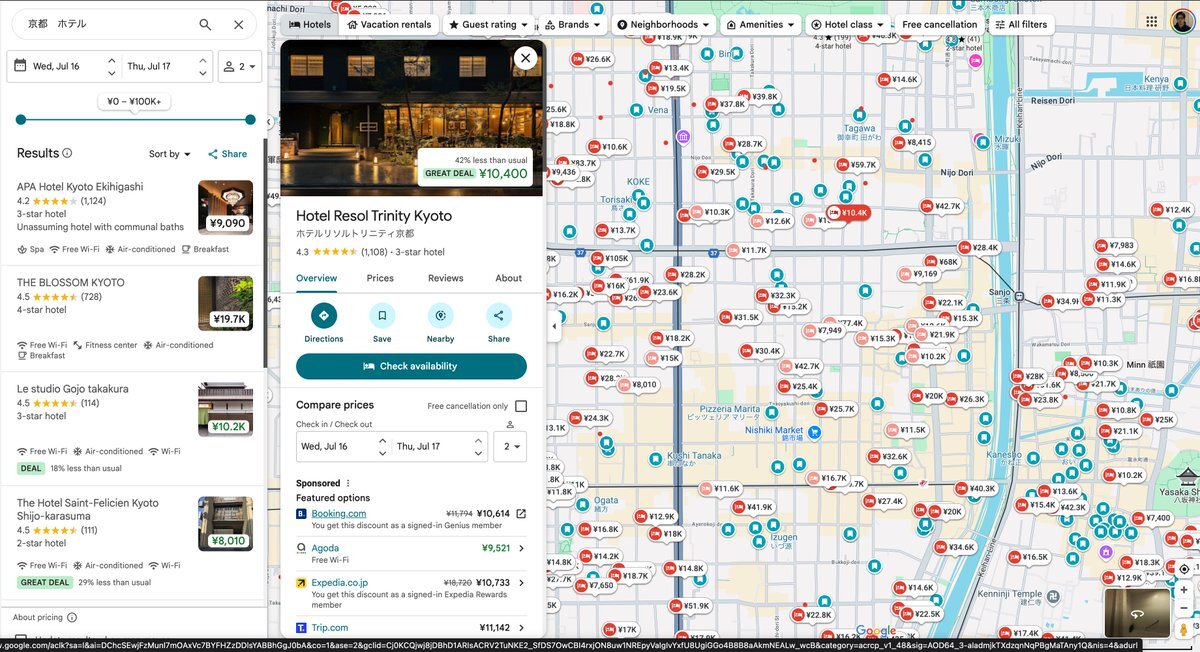Open the Booking.com link
This screenshot has width=1200, height=652.
(x=338, y=513)
